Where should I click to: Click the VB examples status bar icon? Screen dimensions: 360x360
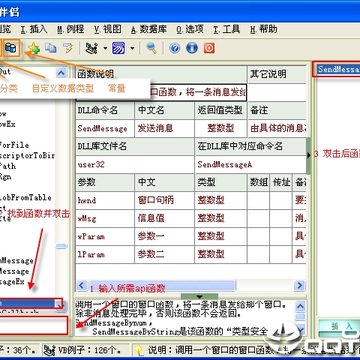pyautogui.click(x=49, y=350)
